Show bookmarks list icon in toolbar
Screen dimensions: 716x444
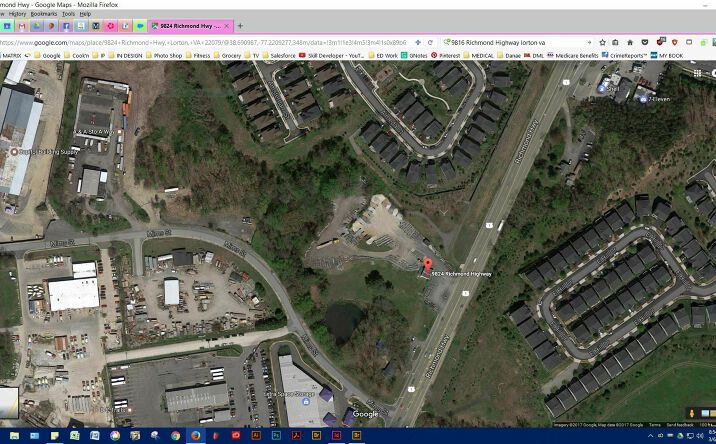pos(616,42)
